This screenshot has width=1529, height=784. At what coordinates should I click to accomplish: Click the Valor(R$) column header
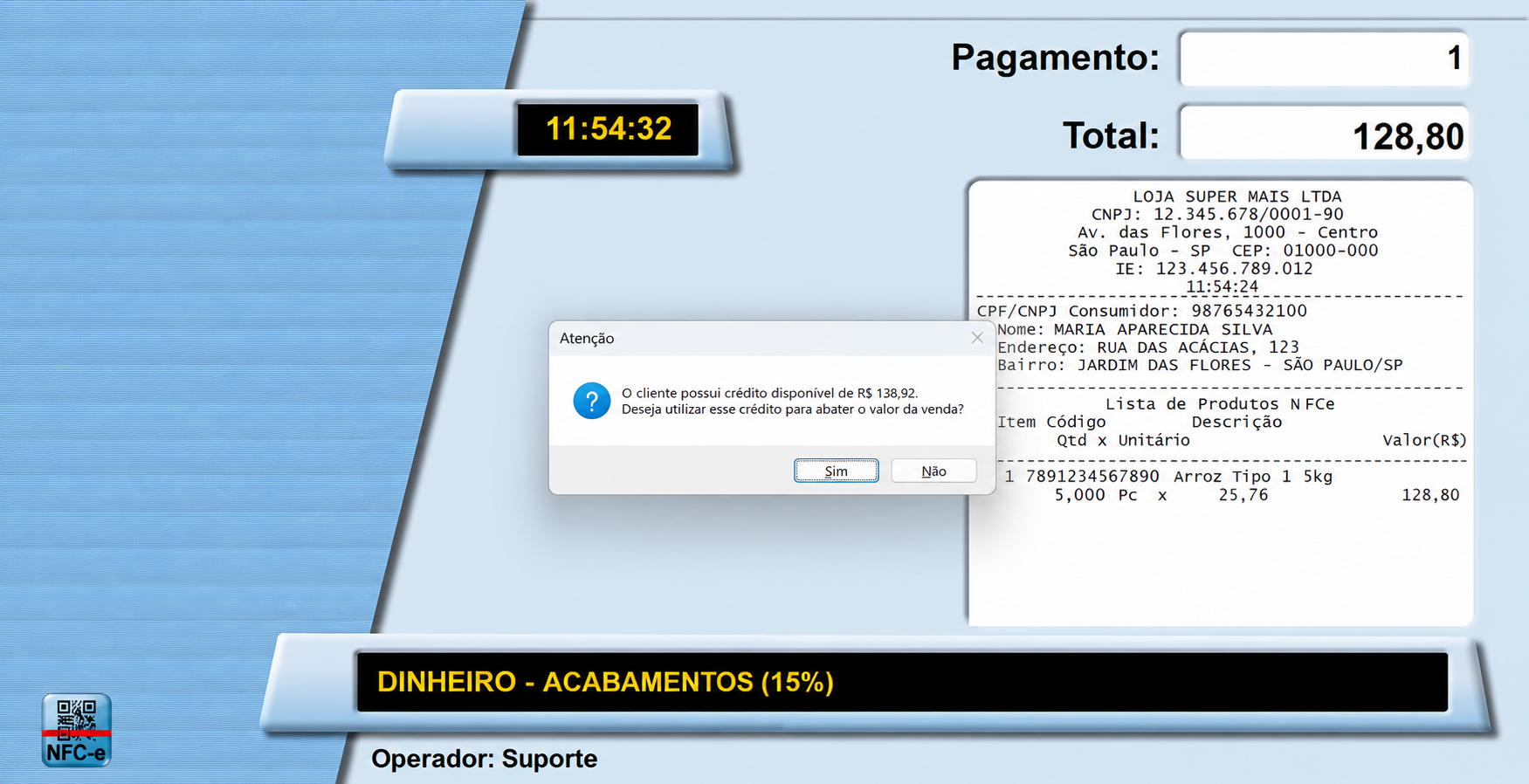pyautogui.click(x=1424, y=440)
